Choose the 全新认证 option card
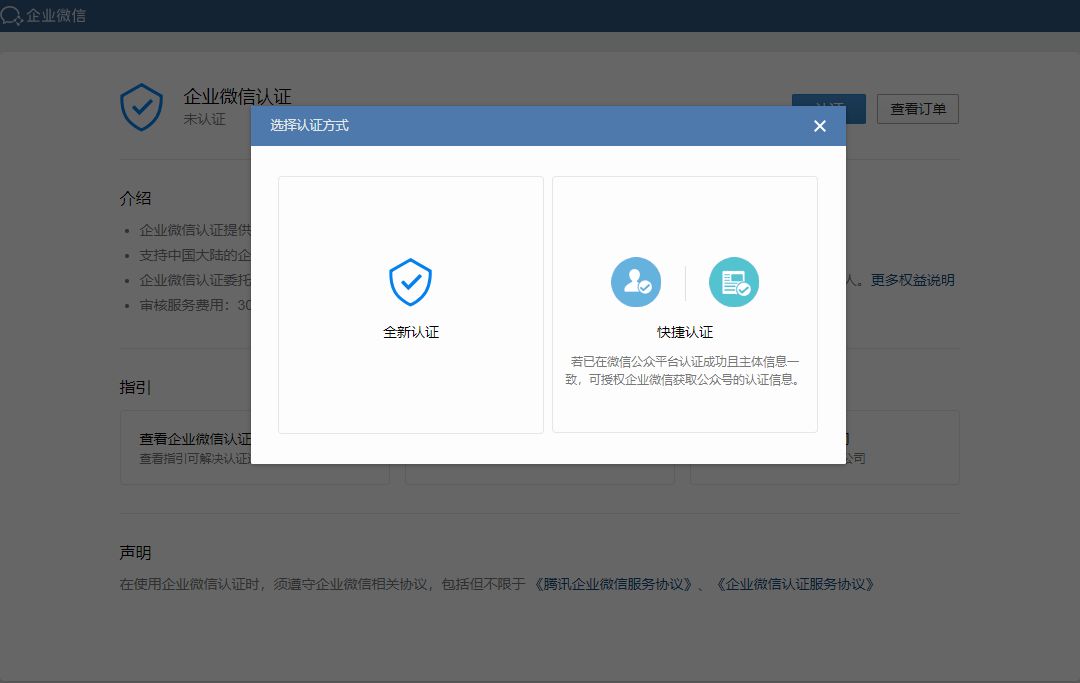The height and width of the screenshot is (683, 1080). (x=410, y=304)
